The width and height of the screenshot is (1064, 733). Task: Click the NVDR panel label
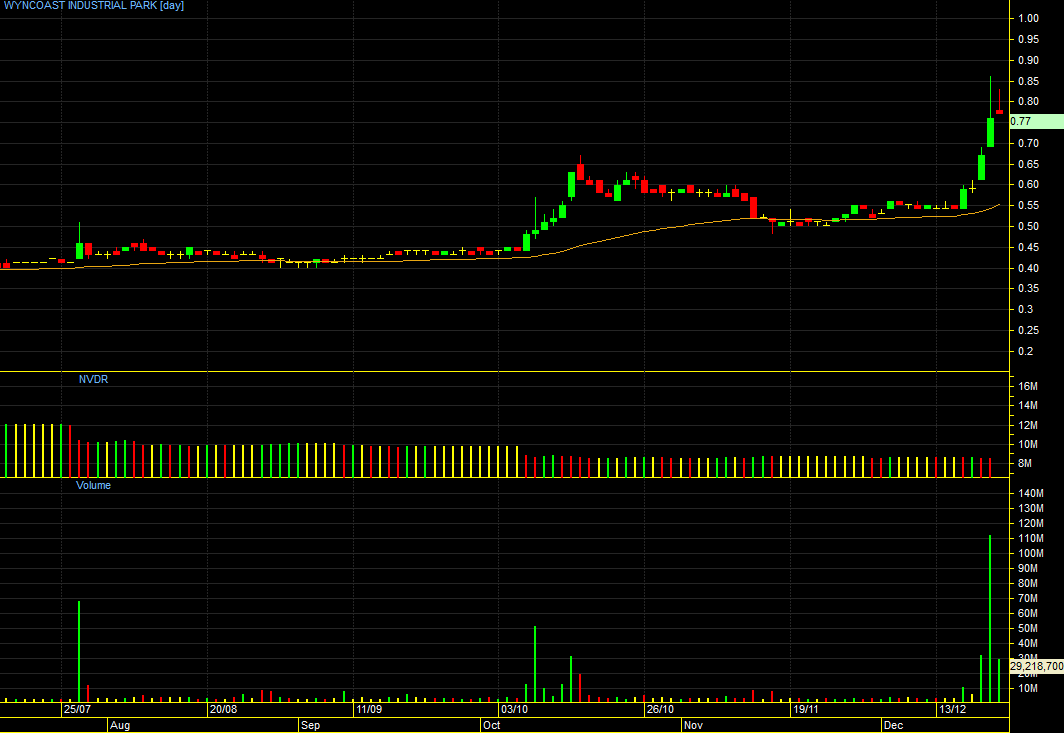pyautogui.click(x=93, y=379)
